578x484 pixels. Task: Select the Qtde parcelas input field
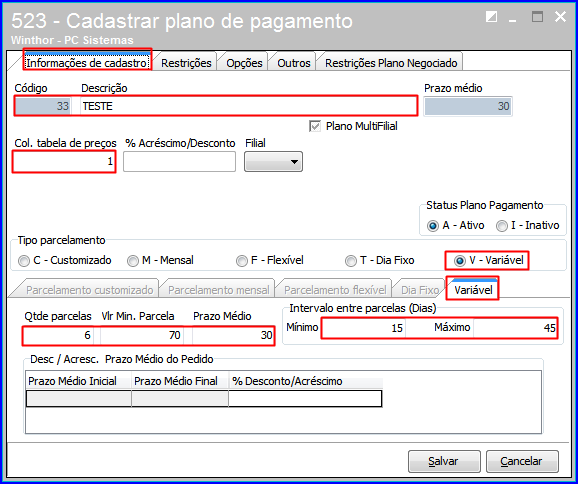[x=58, y=335]
